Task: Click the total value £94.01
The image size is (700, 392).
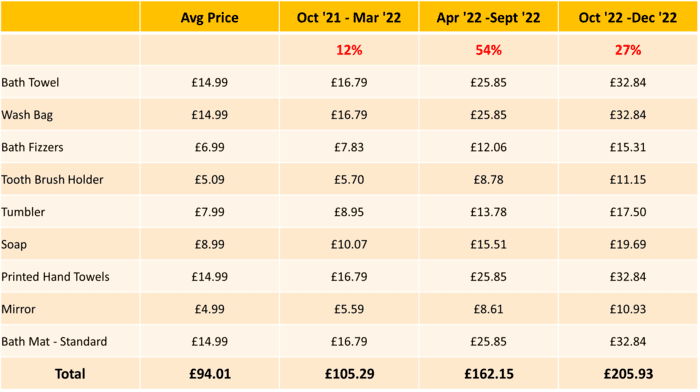Action: tap(210, 374)
